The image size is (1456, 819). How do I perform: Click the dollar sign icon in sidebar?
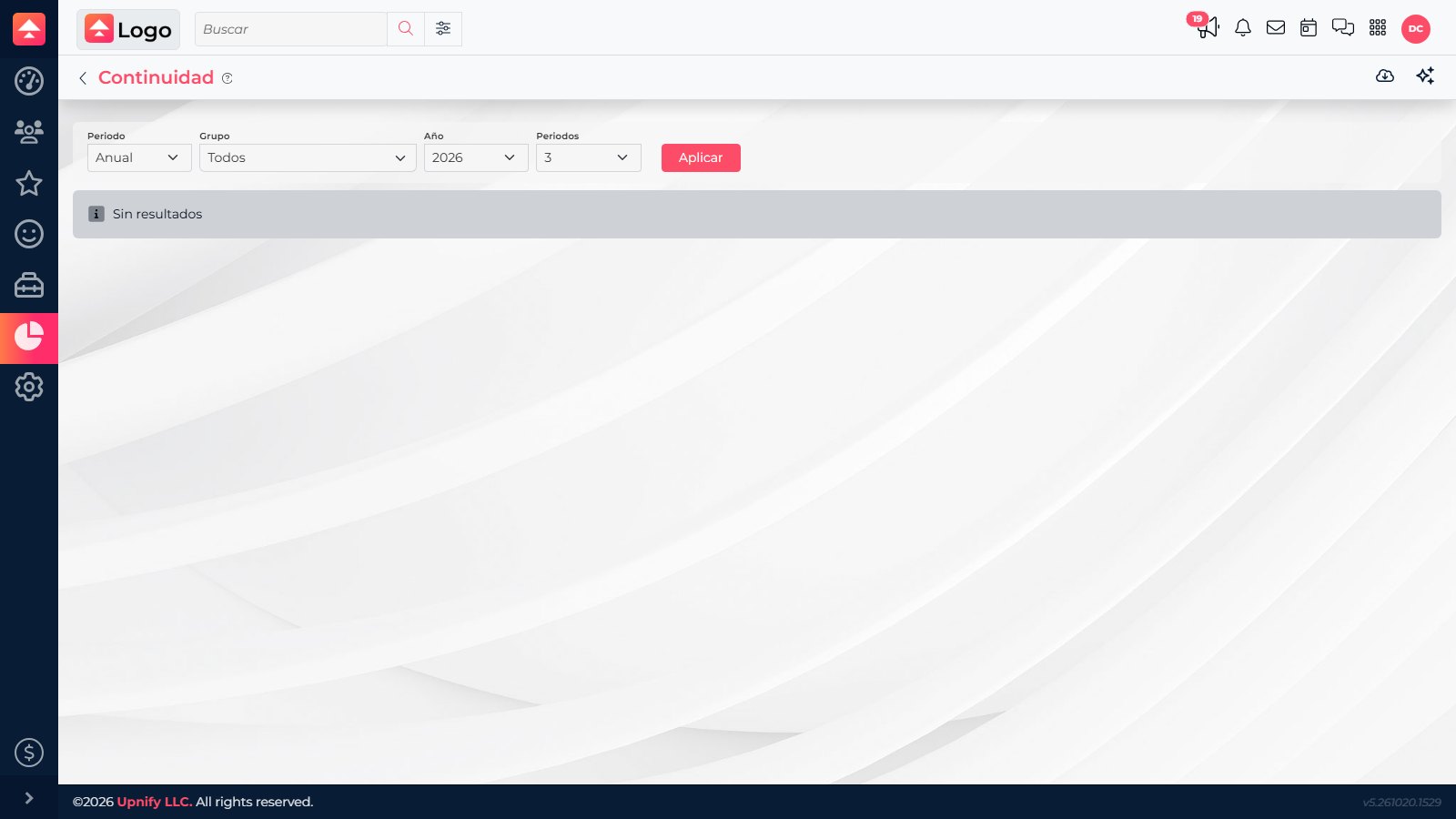(x=29, y=753)
